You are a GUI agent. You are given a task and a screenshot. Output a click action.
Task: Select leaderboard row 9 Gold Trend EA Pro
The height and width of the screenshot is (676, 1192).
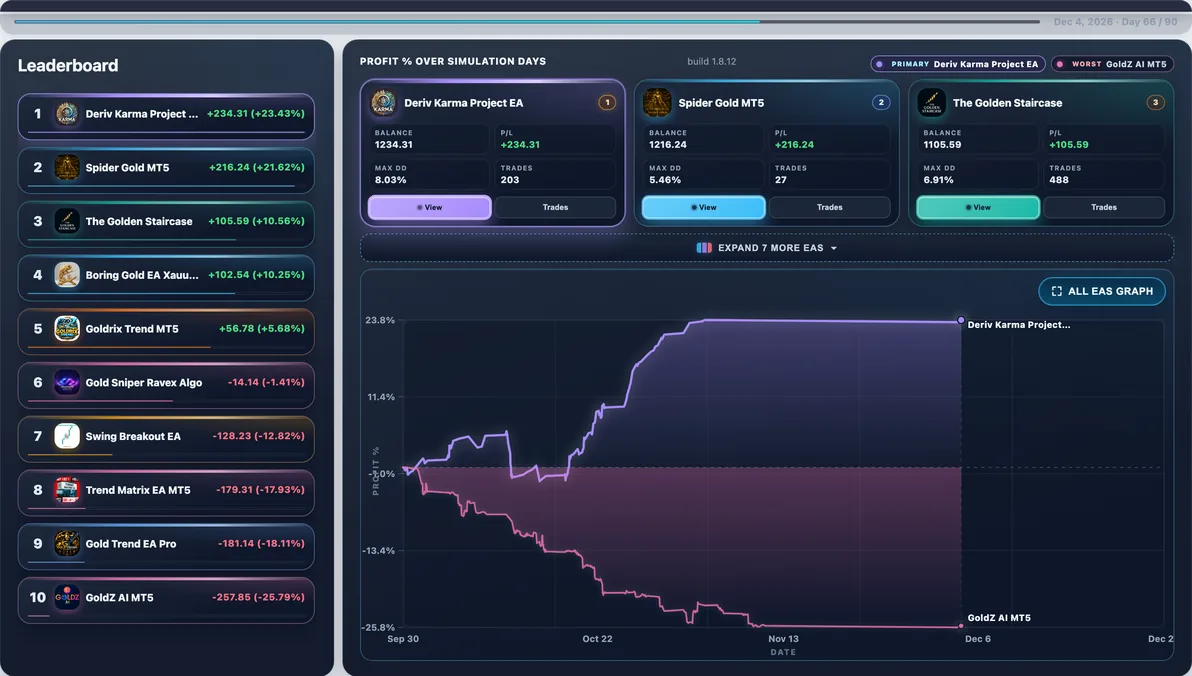coord(166,547)
